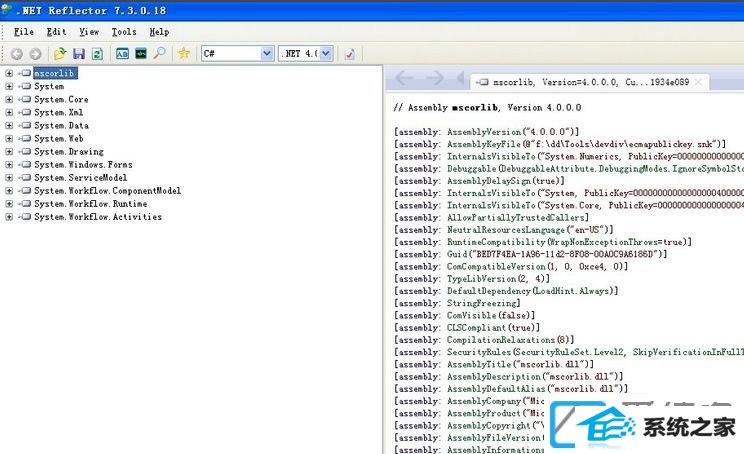Click the CLSCompliant attribute link
This screenshot has height=454, width=744.
(476, 328)
